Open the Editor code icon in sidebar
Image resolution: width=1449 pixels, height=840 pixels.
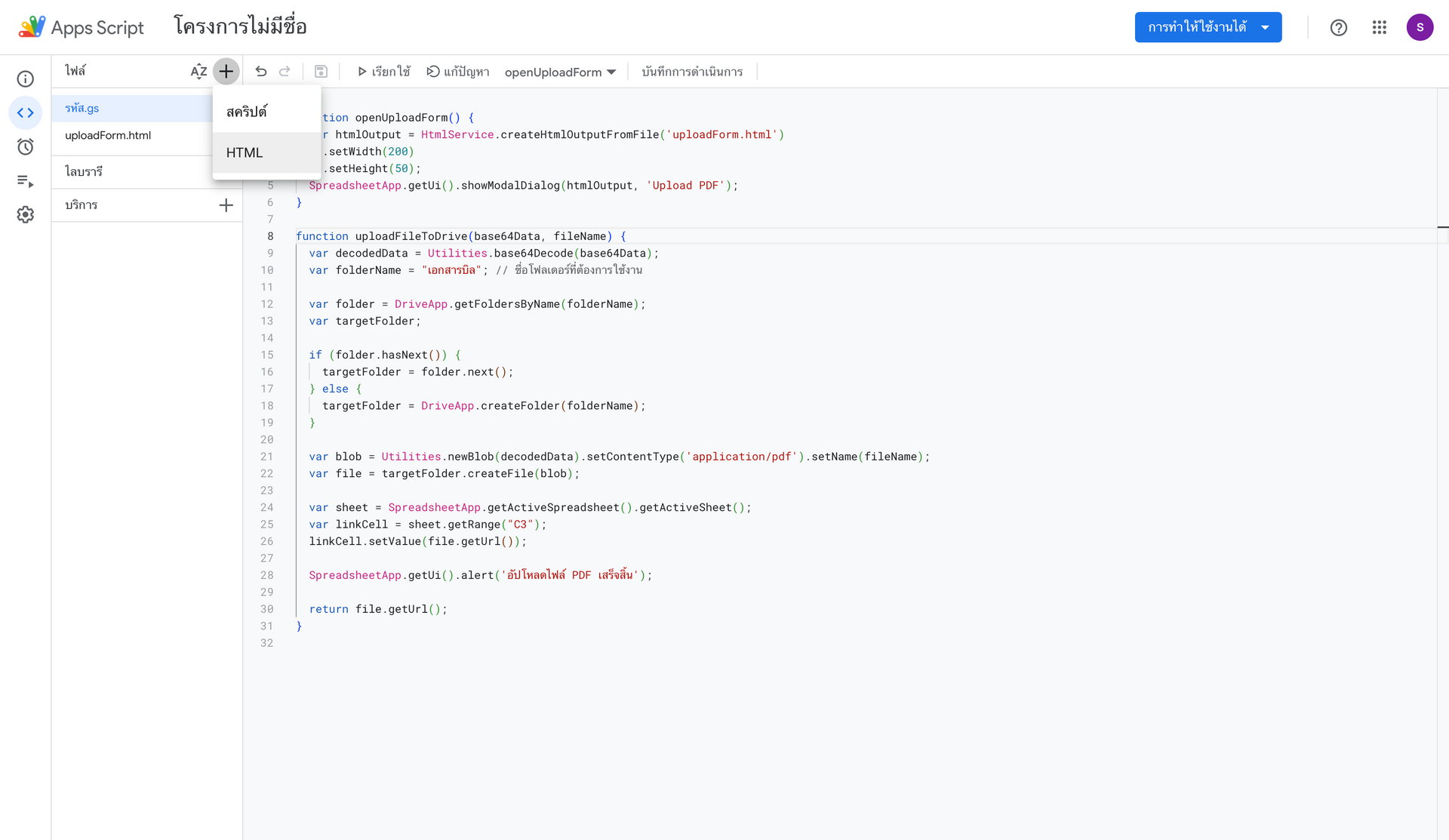click(26, 113)
